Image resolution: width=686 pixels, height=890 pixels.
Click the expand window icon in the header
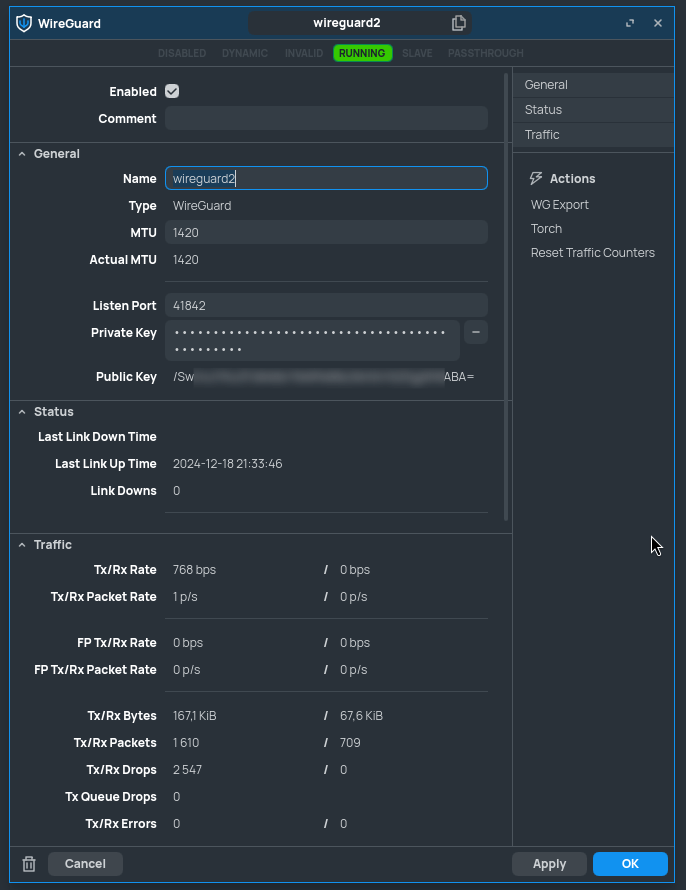tap(630, 23)
